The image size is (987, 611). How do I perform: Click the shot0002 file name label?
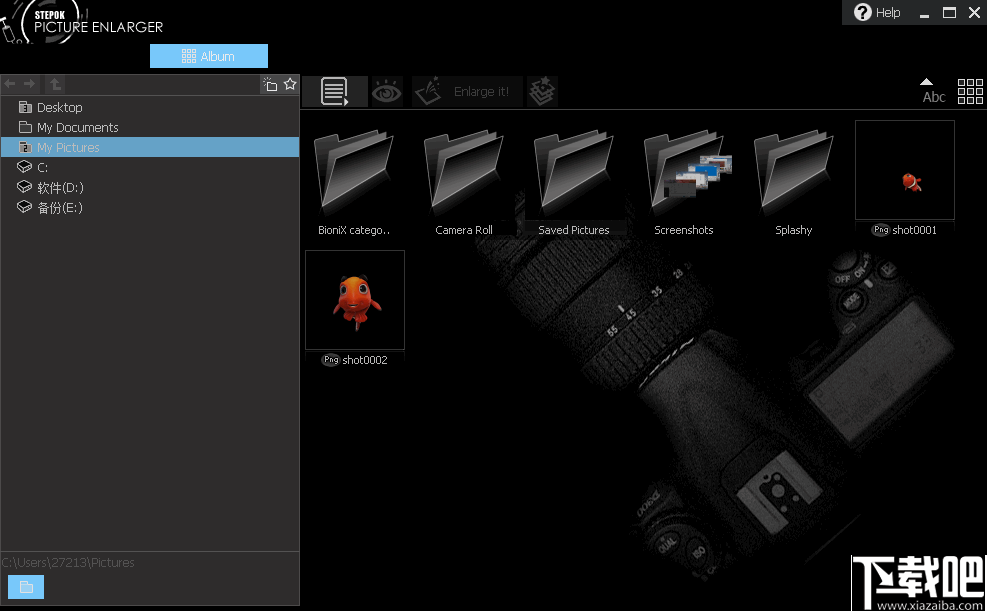364,360
